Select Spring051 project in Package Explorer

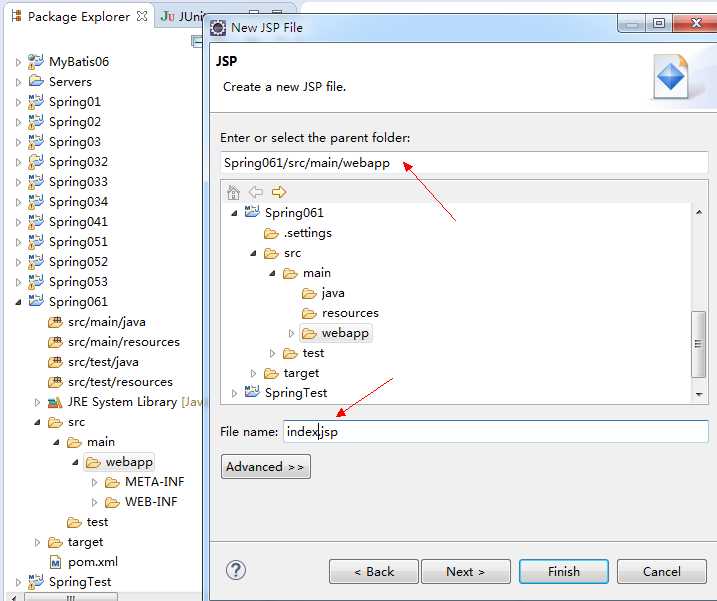[78, 242]
